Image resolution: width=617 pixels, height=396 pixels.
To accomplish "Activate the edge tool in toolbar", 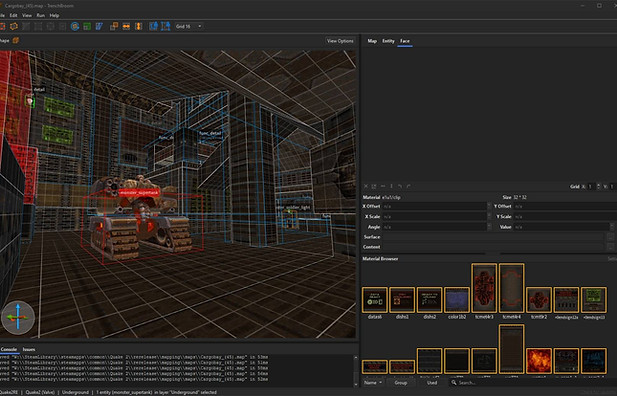I will 51,26.
